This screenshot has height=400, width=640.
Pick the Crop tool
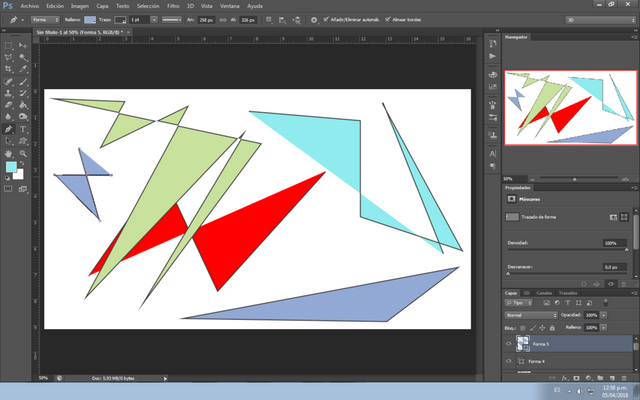tap(8, 69)
